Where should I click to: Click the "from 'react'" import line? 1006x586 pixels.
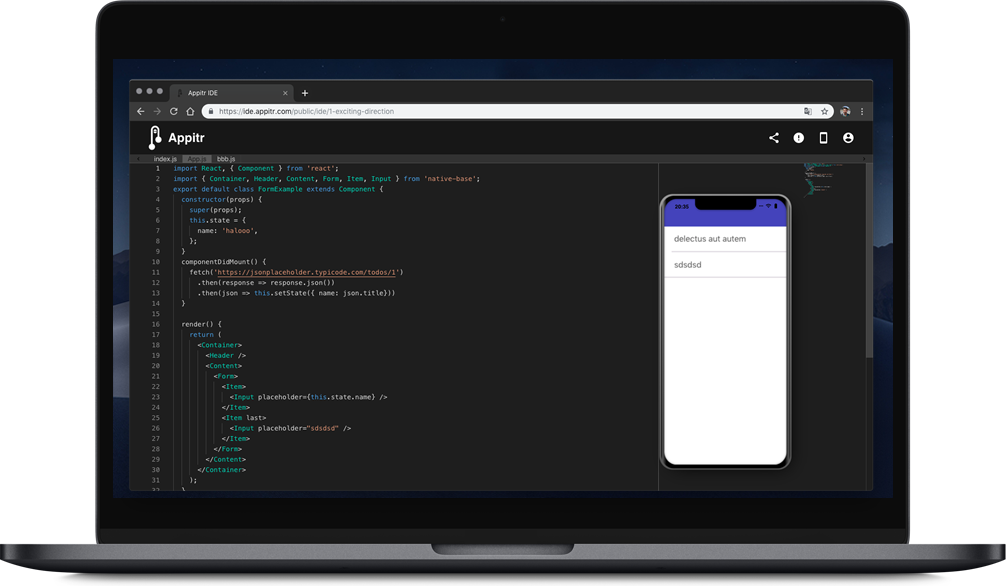256,168
